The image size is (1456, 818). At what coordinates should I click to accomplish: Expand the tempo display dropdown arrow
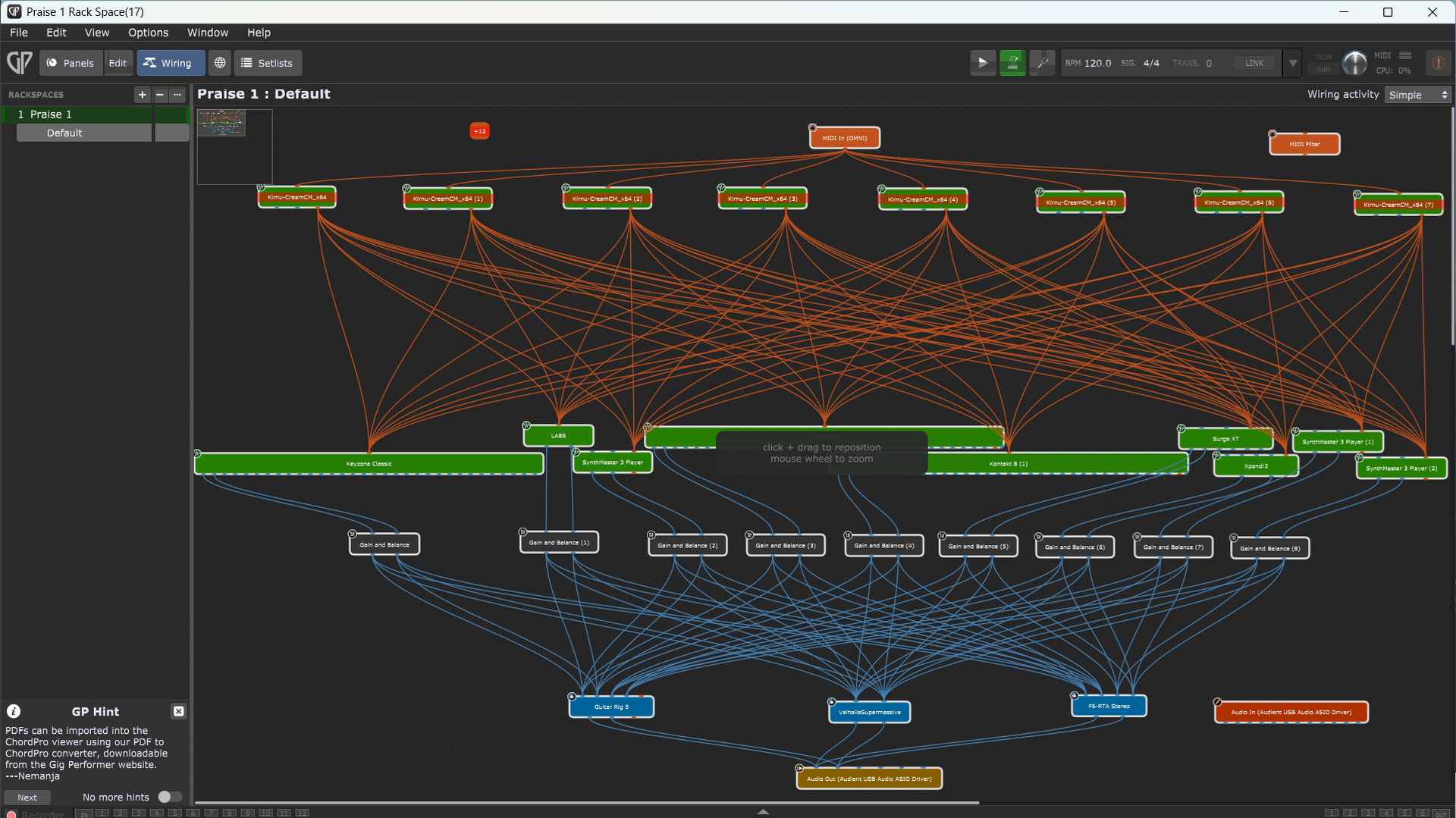click(x=1293, y=63)
